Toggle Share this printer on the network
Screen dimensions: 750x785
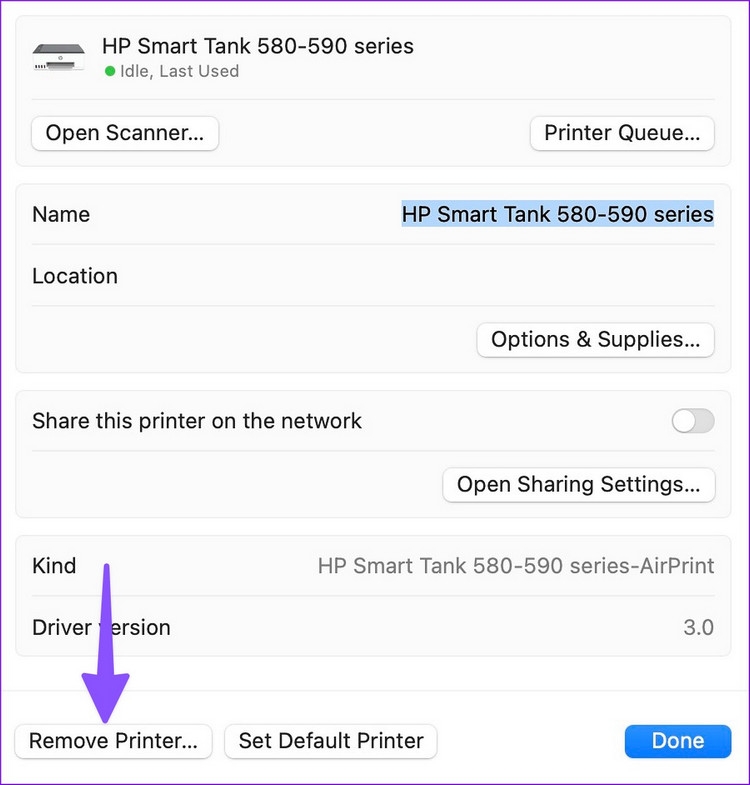point(693,421)
